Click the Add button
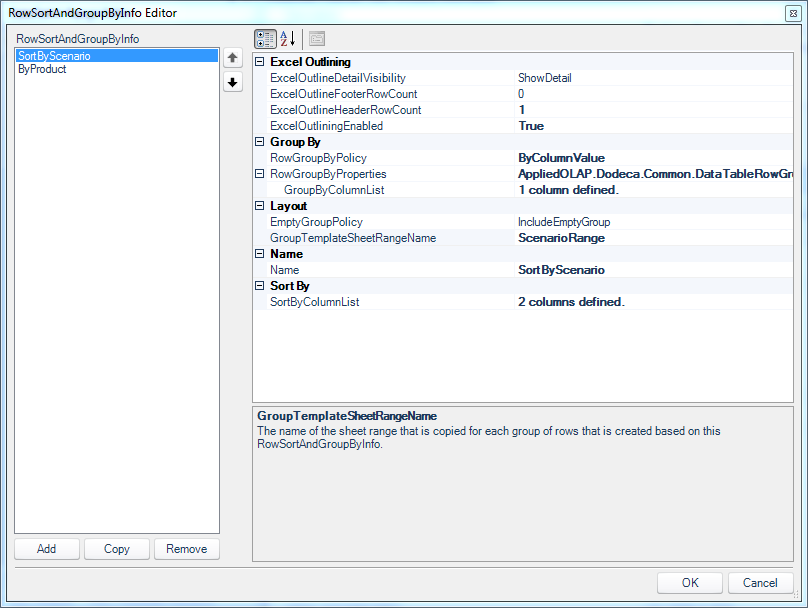This screenshot has height=608, width=808. [x=47, y=549]
